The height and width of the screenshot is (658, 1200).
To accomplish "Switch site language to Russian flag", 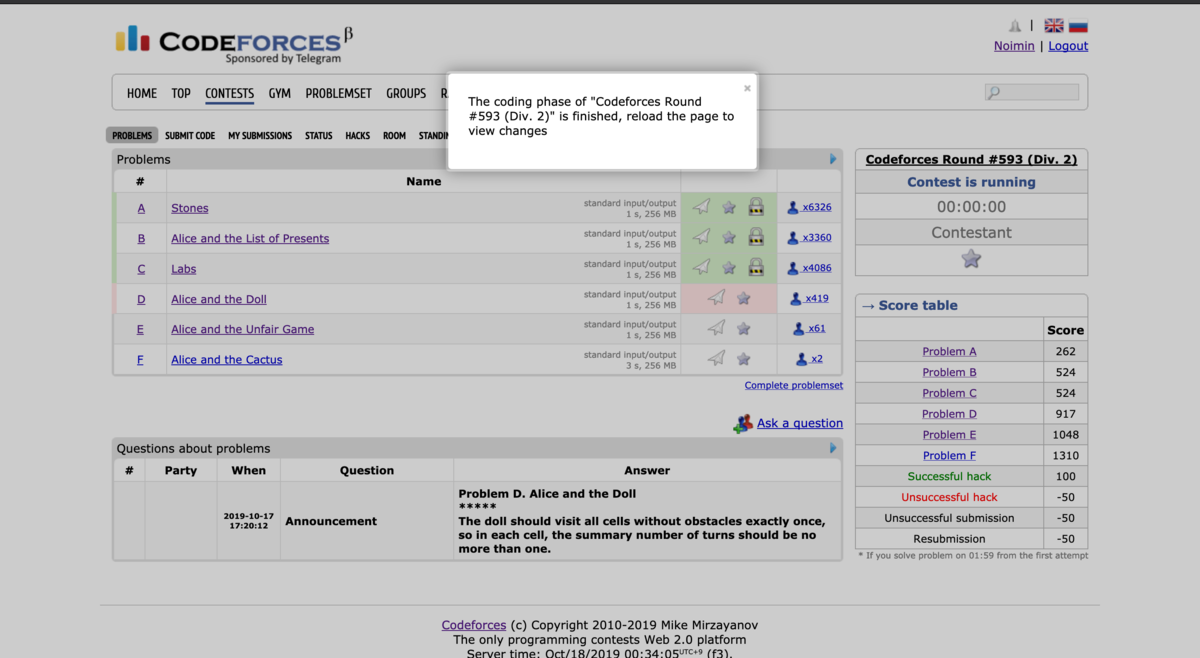I will [1078, 26].
